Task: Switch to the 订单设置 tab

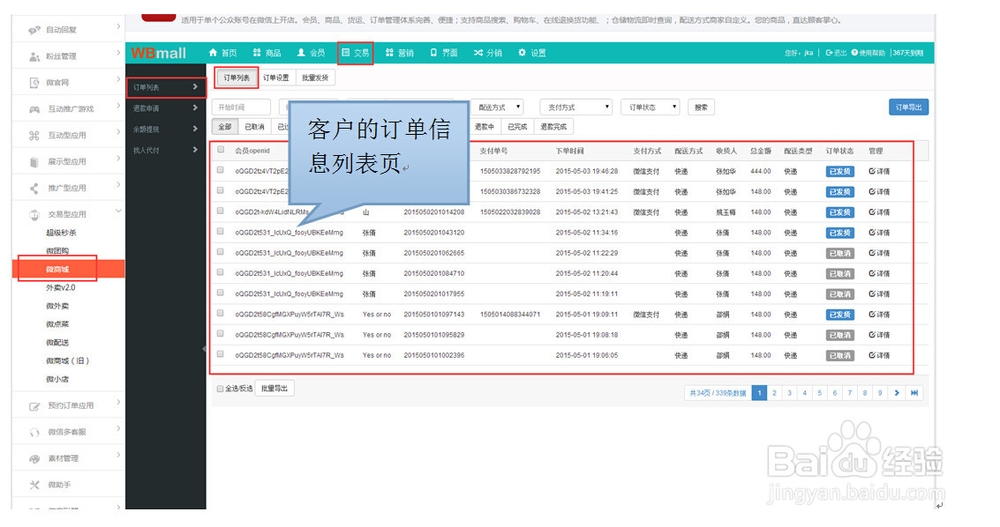Action: (276, 78)
